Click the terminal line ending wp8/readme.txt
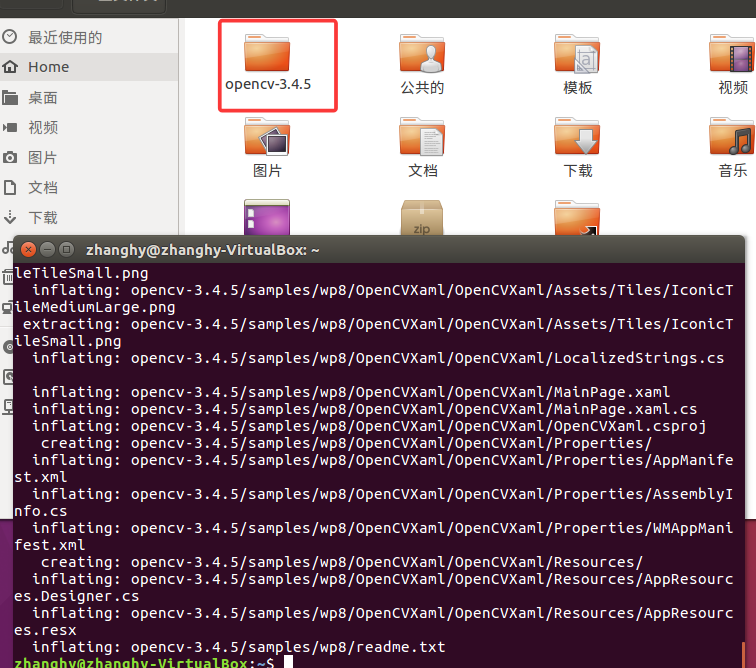The image size is (756, 668). [239, 647]
